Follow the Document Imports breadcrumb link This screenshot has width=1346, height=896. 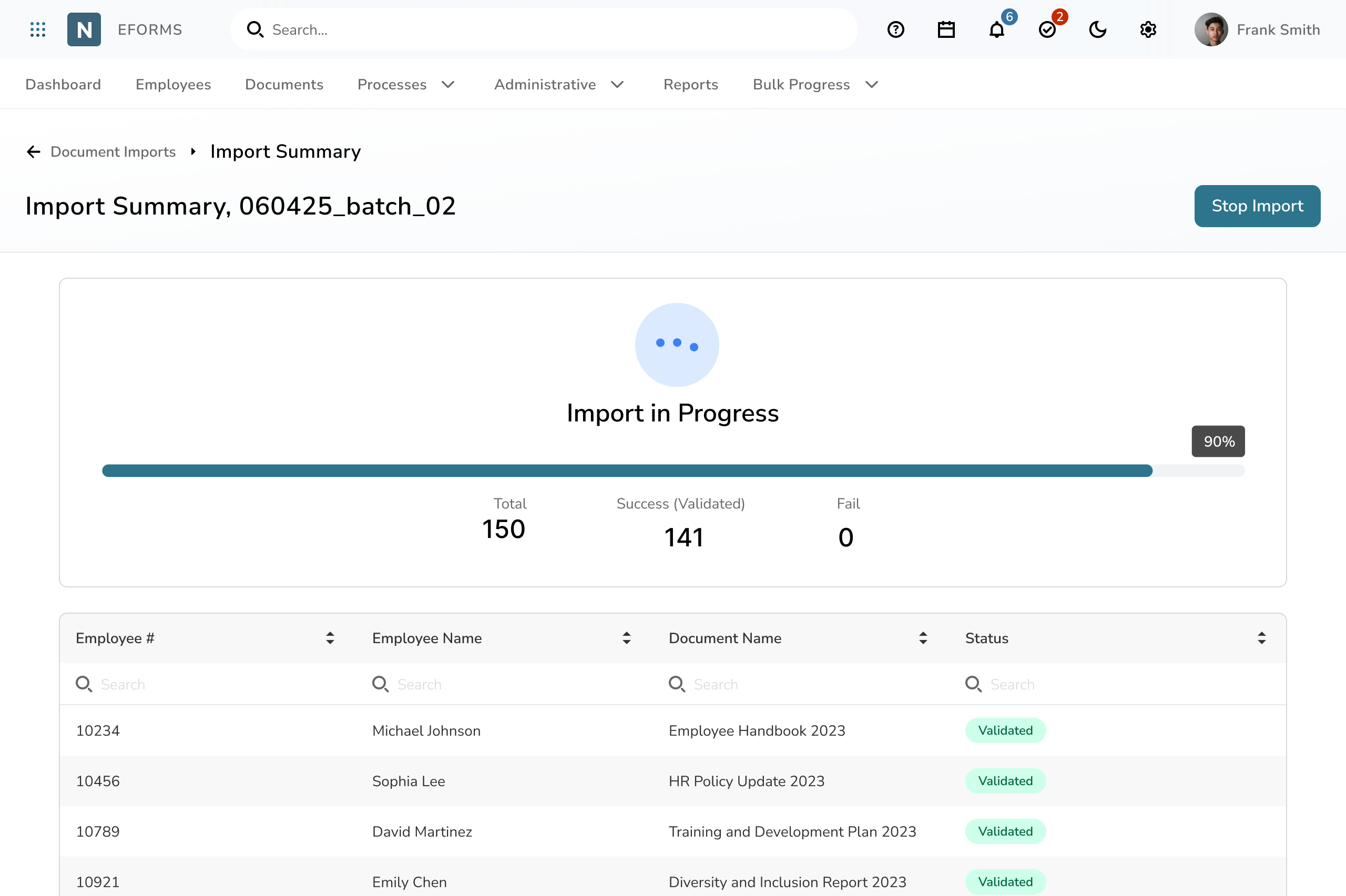113,151
